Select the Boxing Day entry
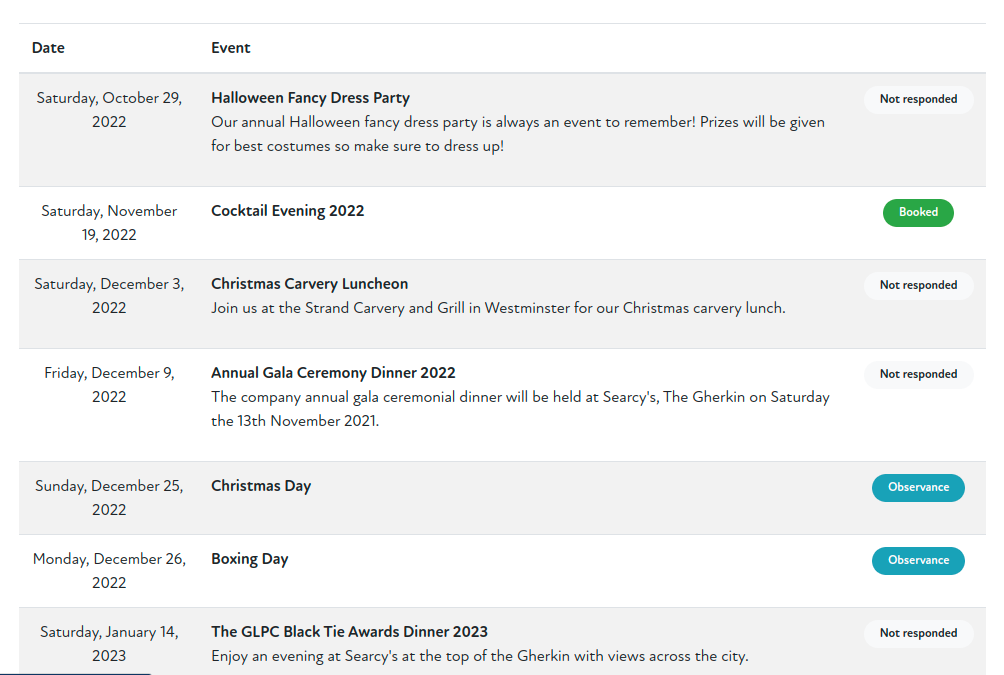Image resolution: width=1004 pixels, height=675 pixels. tap(249, 559)
